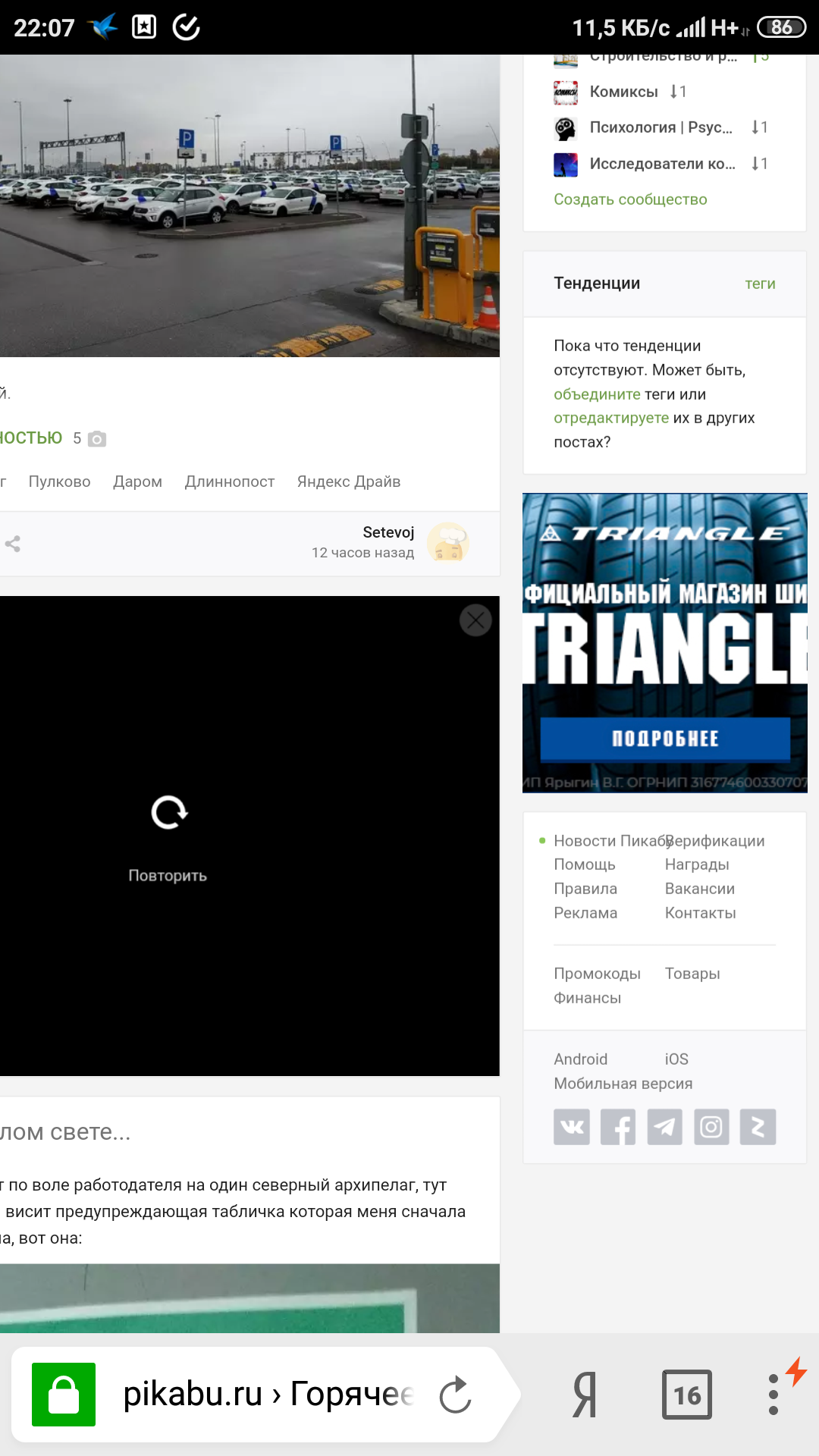Open the Комиксы community link

(x=624, y=92)
